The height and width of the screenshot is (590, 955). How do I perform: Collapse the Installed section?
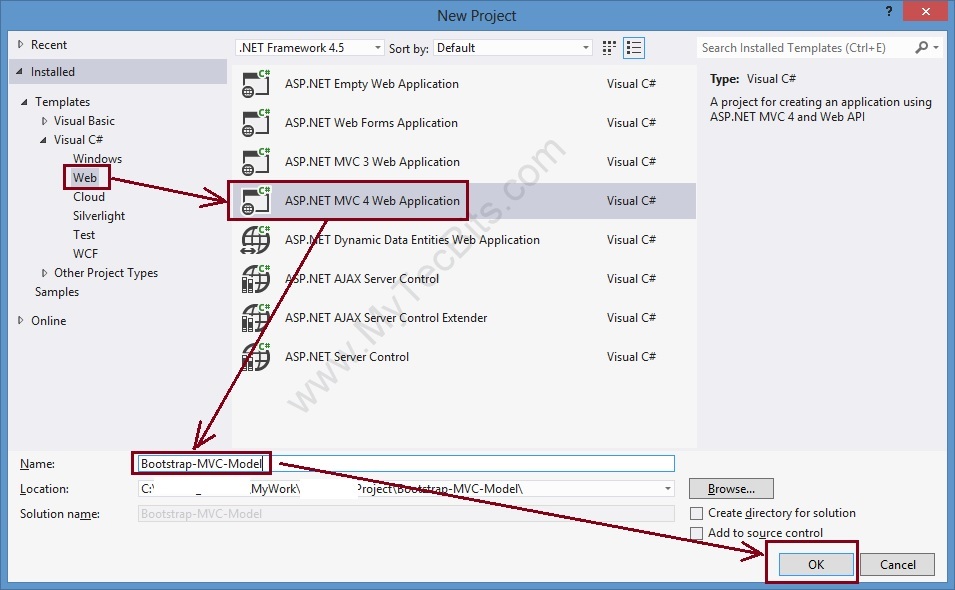[x=19, y=71]
